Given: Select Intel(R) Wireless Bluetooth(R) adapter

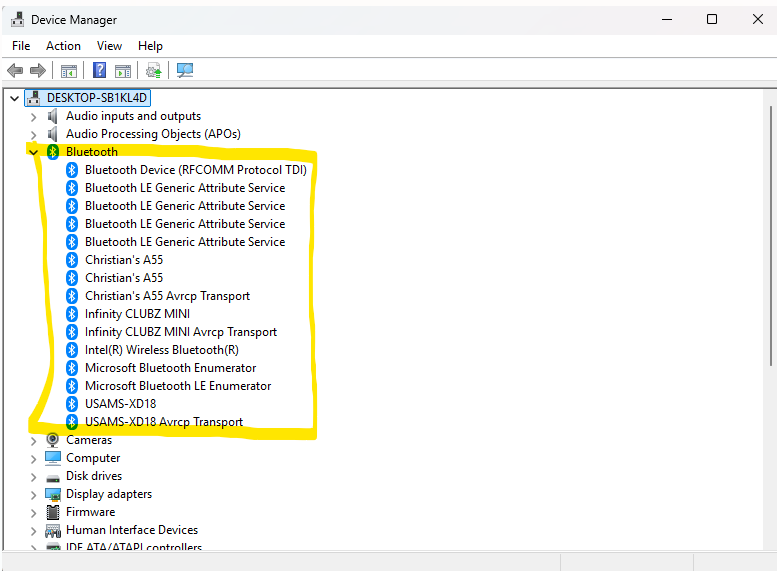Looking at the screenshot, I should [162, 350].
